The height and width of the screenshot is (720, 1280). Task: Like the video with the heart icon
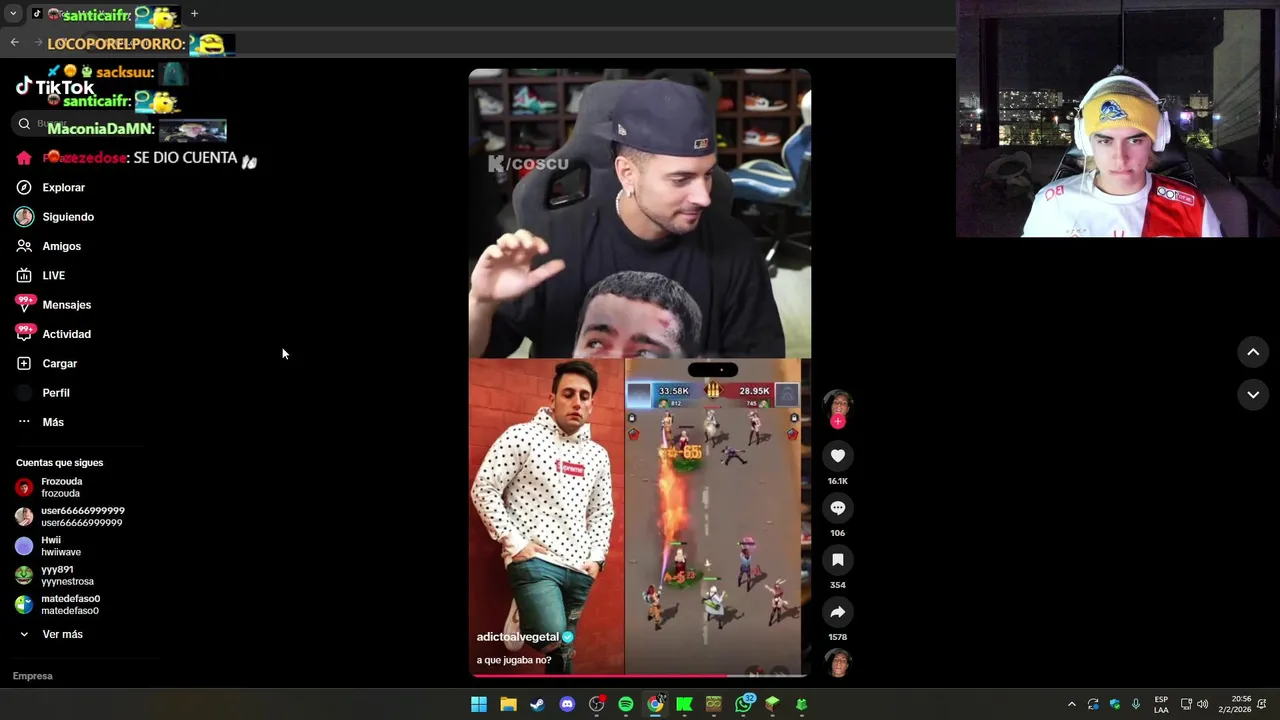pos(838,456)
